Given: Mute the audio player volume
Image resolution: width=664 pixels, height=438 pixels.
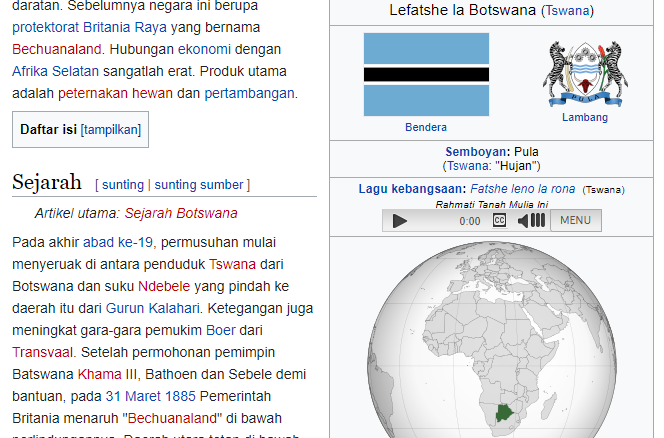Looking at the screenshot, I should pos(523,221).
